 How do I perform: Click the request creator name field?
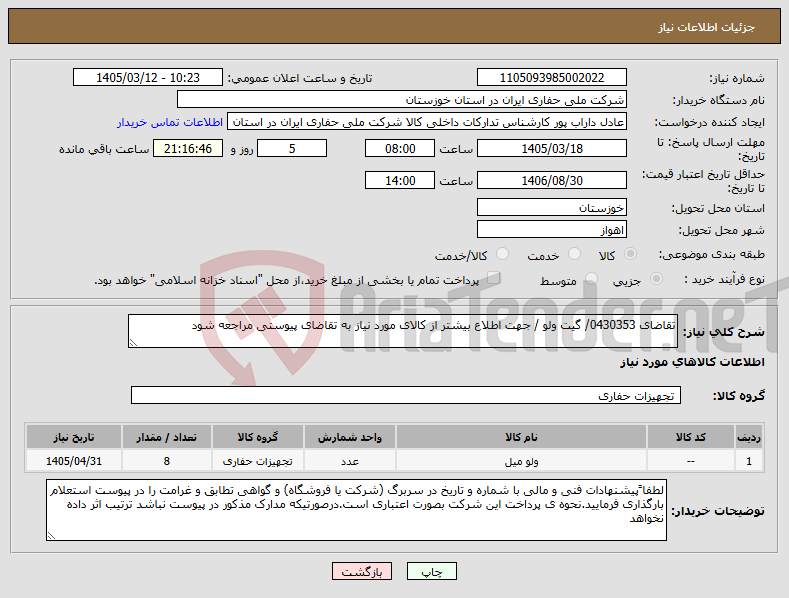[x=427, y=122]
